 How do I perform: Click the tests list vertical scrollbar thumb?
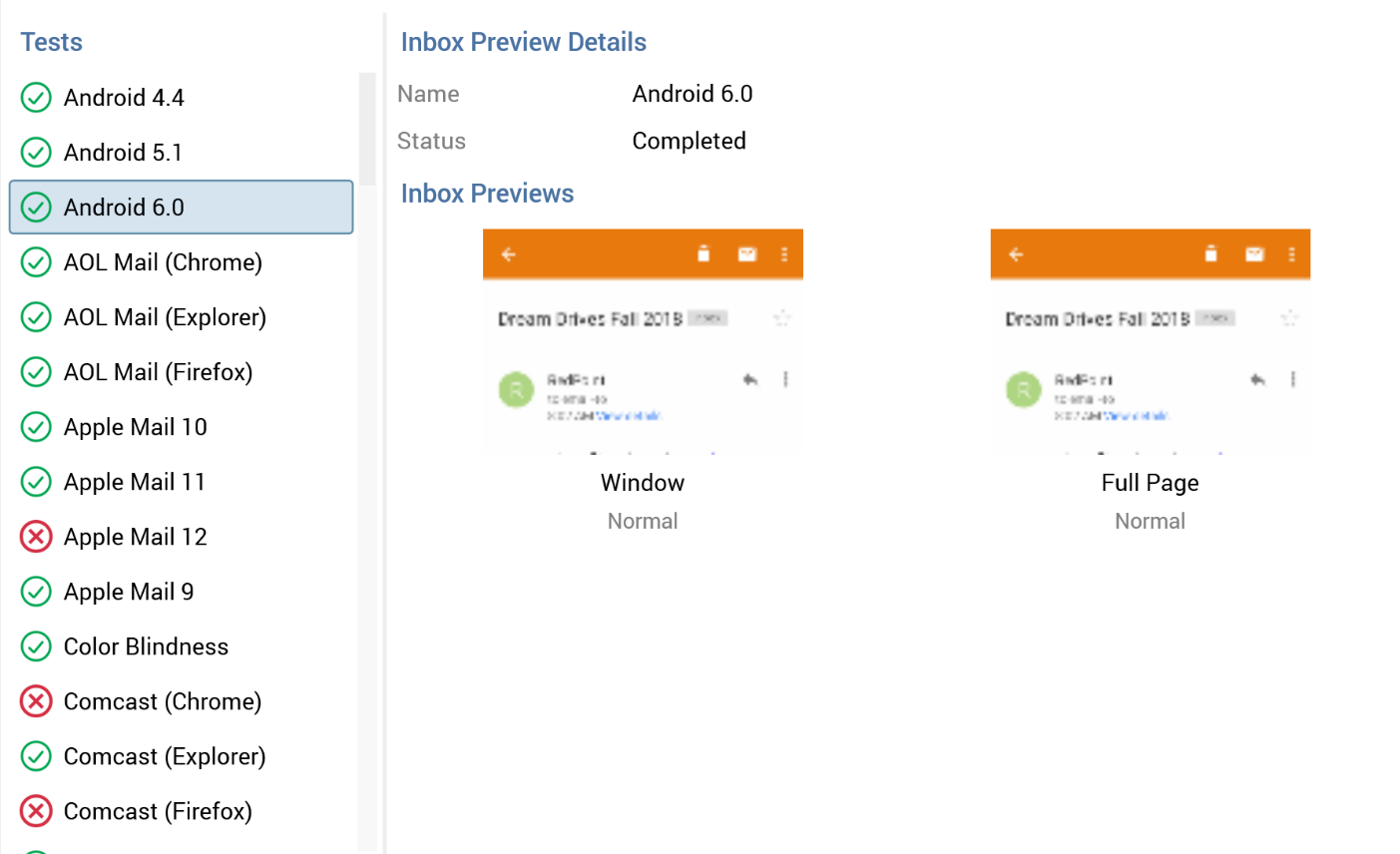point(367,129)
